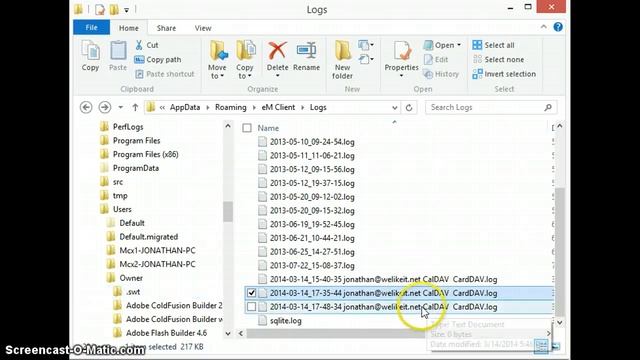Screen dimensions: 640x360
Task: Refresh the Logs folder view
Action: pos(409,107)
